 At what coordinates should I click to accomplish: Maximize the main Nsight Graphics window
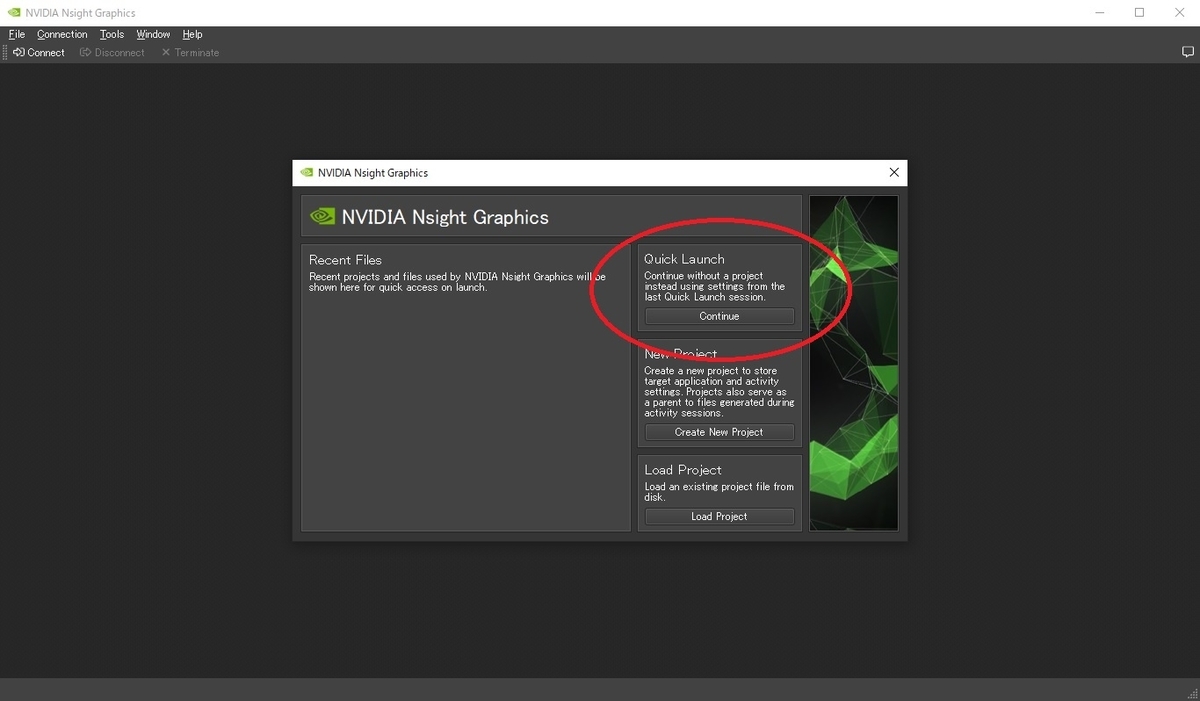(x=1139, y=13)
